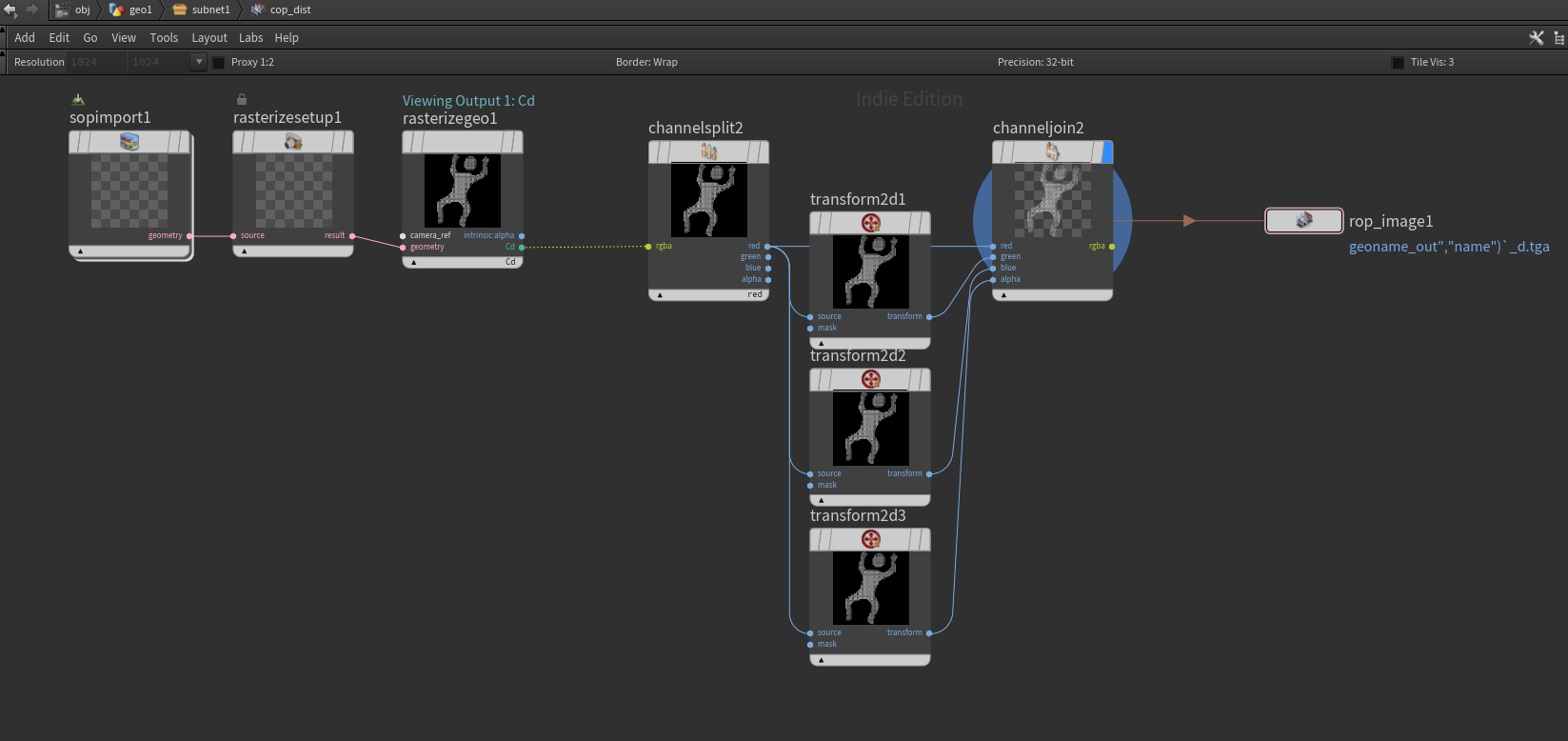This screenshot has height=741, width=1568.
Task: Click the mask input port on transform2d3
Action: [810, 644]
